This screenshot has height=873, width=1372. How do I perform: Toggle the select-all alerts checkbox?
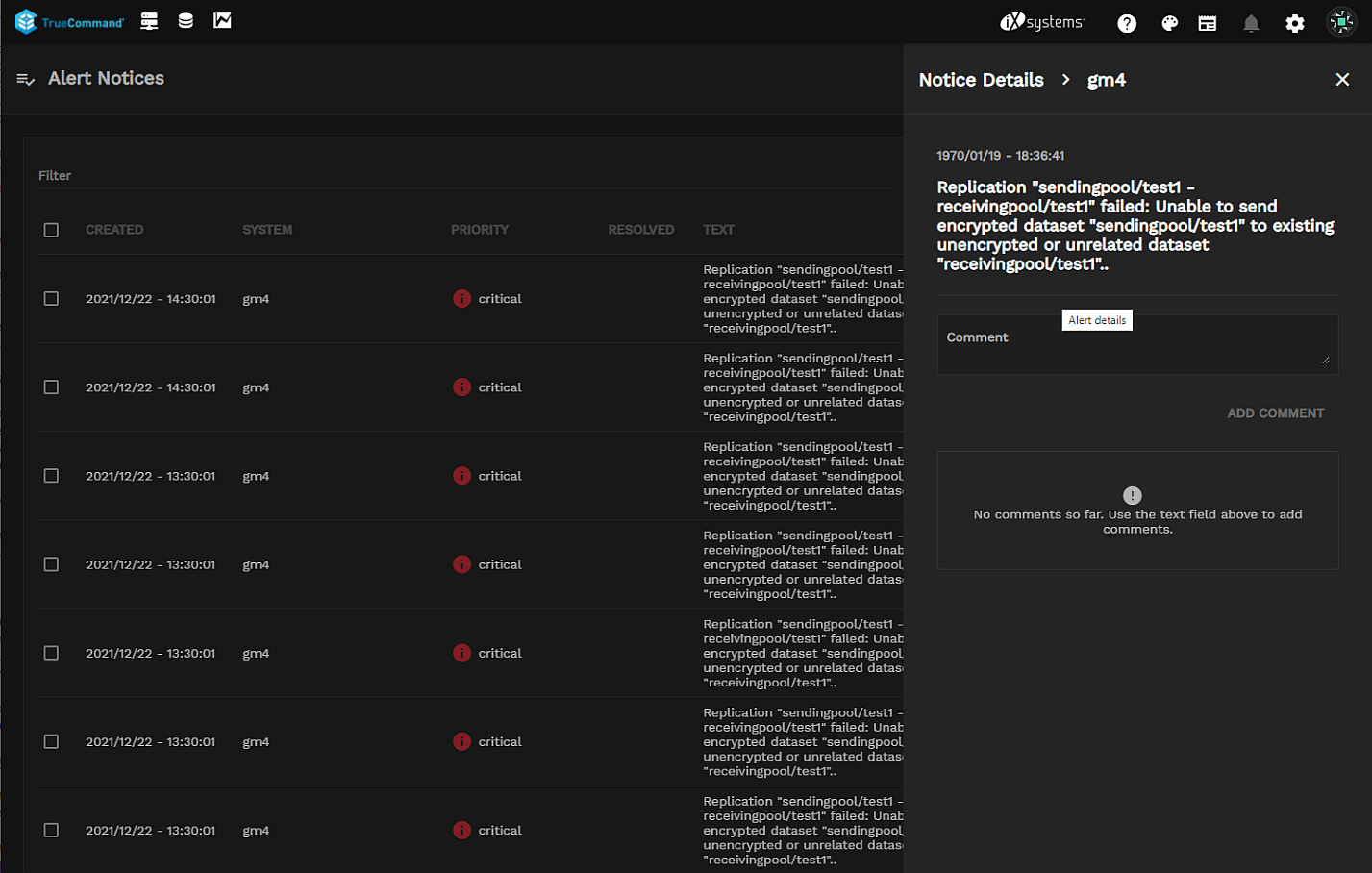tap(51, 230)
